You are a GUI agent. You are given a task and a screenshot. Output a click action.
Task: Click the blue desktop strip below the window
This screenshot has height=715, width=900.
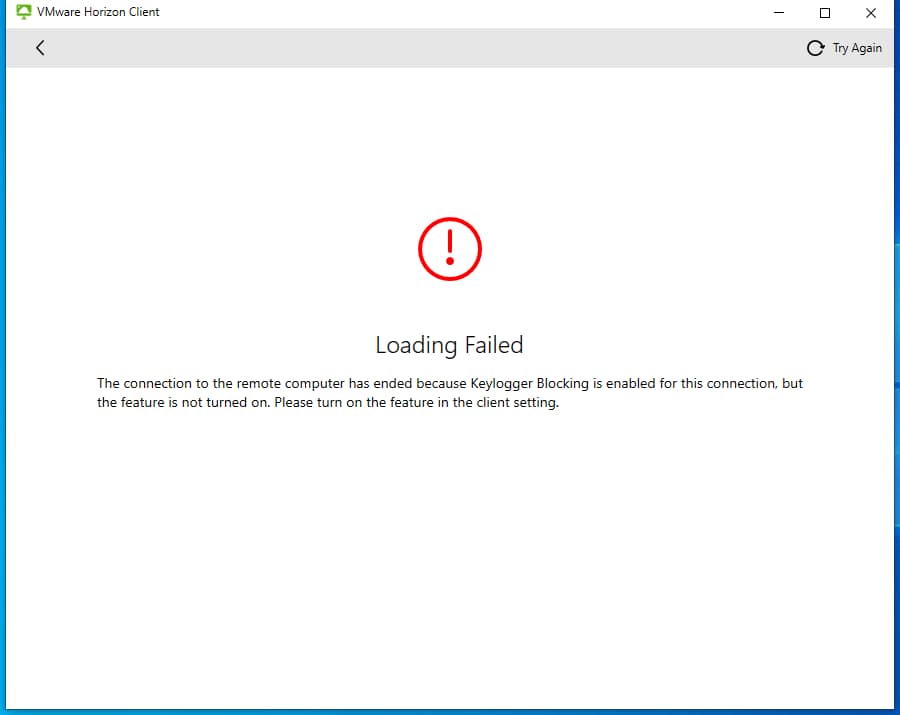pyautogui.click(x=450, y=711)
